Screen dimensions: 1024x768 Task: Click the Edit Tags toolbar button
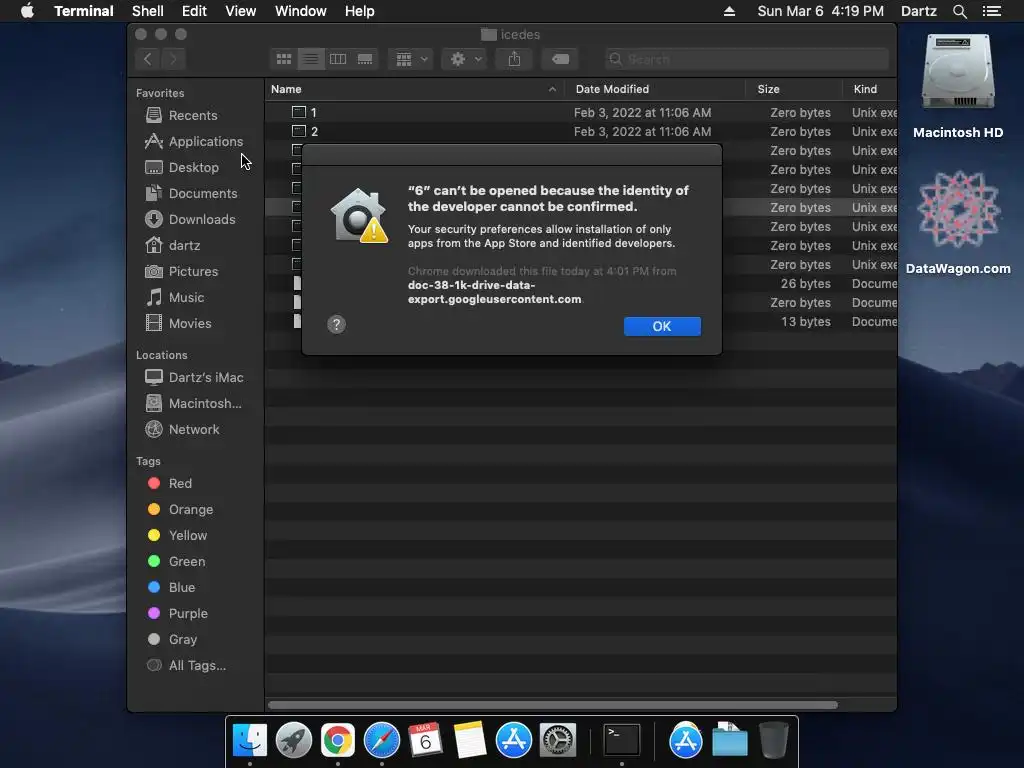point(560,59)
